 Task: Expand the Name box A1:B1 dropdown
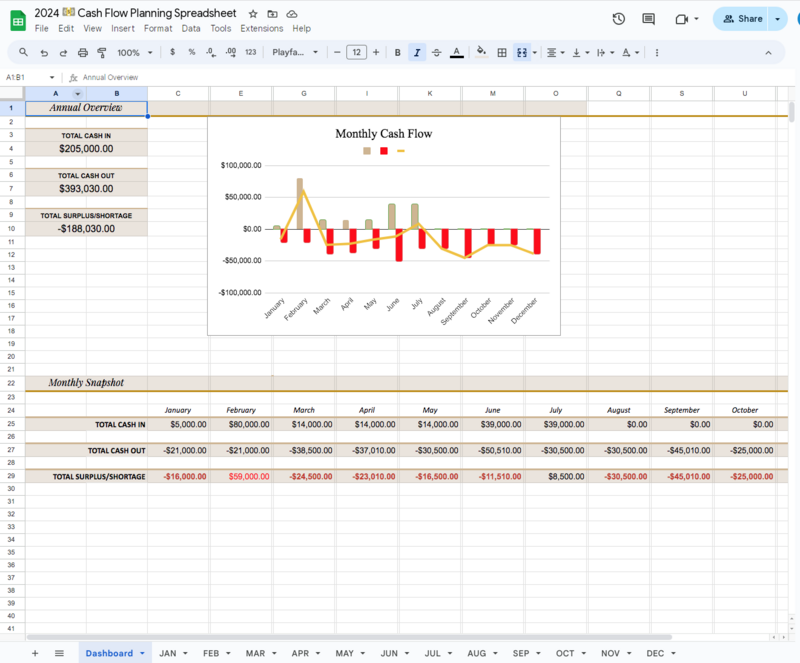click(x=52, y=78)
